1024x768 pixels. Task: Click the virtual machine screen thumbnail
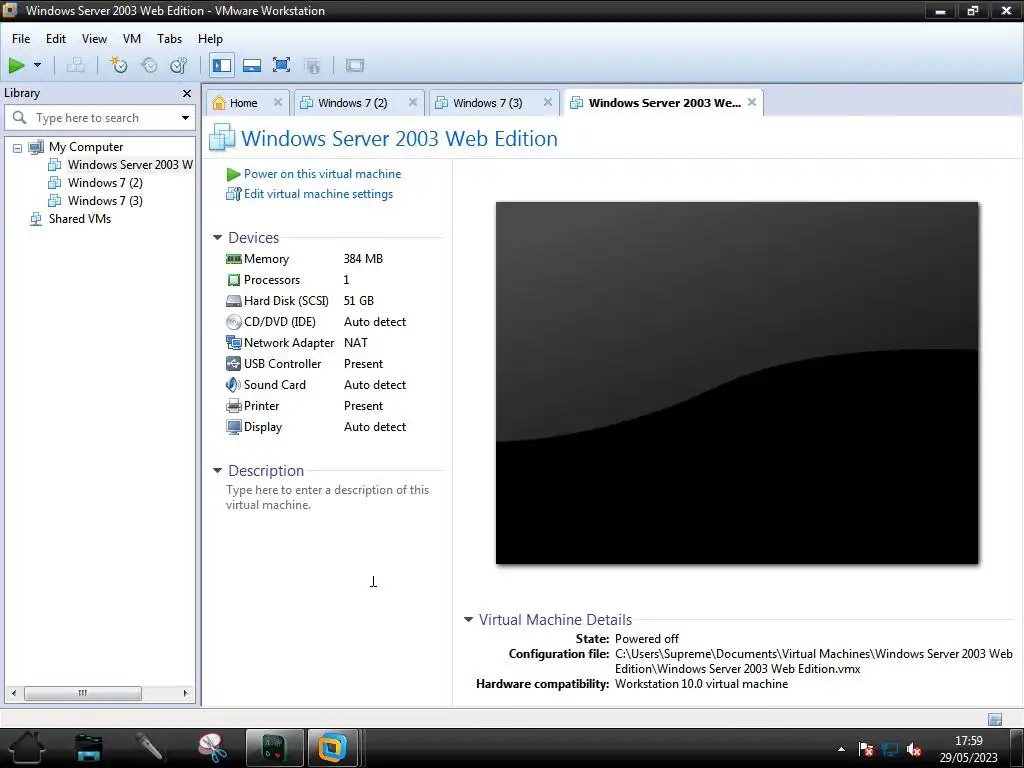tap(737, 383)
